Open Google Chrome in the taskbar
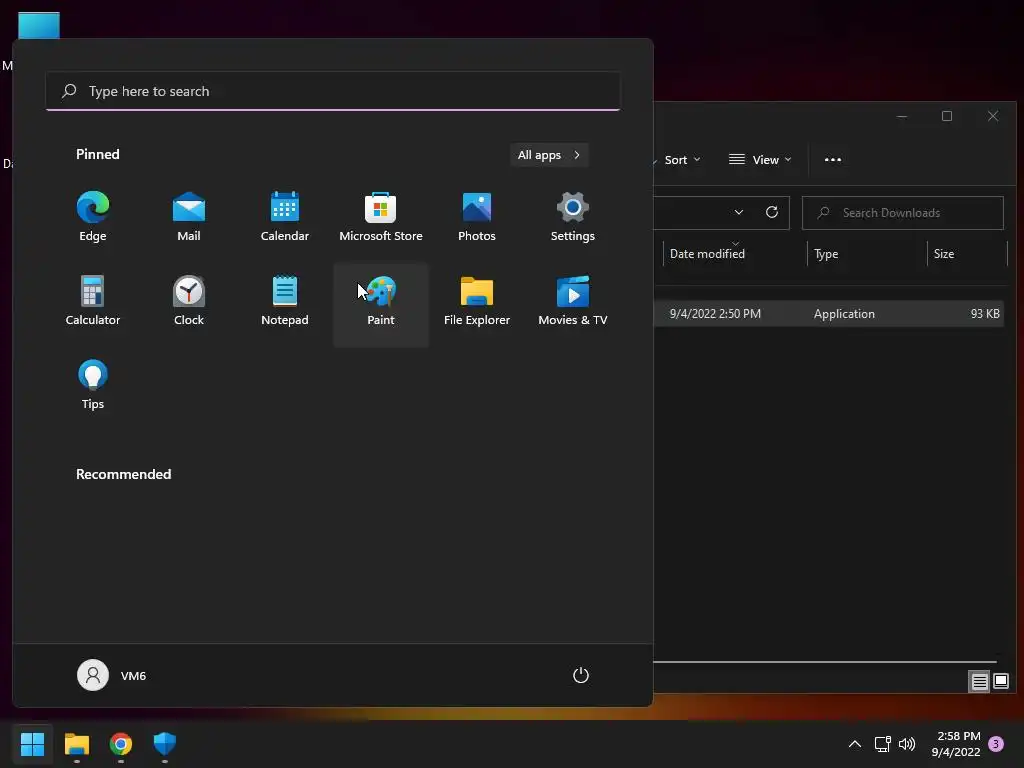This screenshot has width=1024, height=768. pos(121,744)
